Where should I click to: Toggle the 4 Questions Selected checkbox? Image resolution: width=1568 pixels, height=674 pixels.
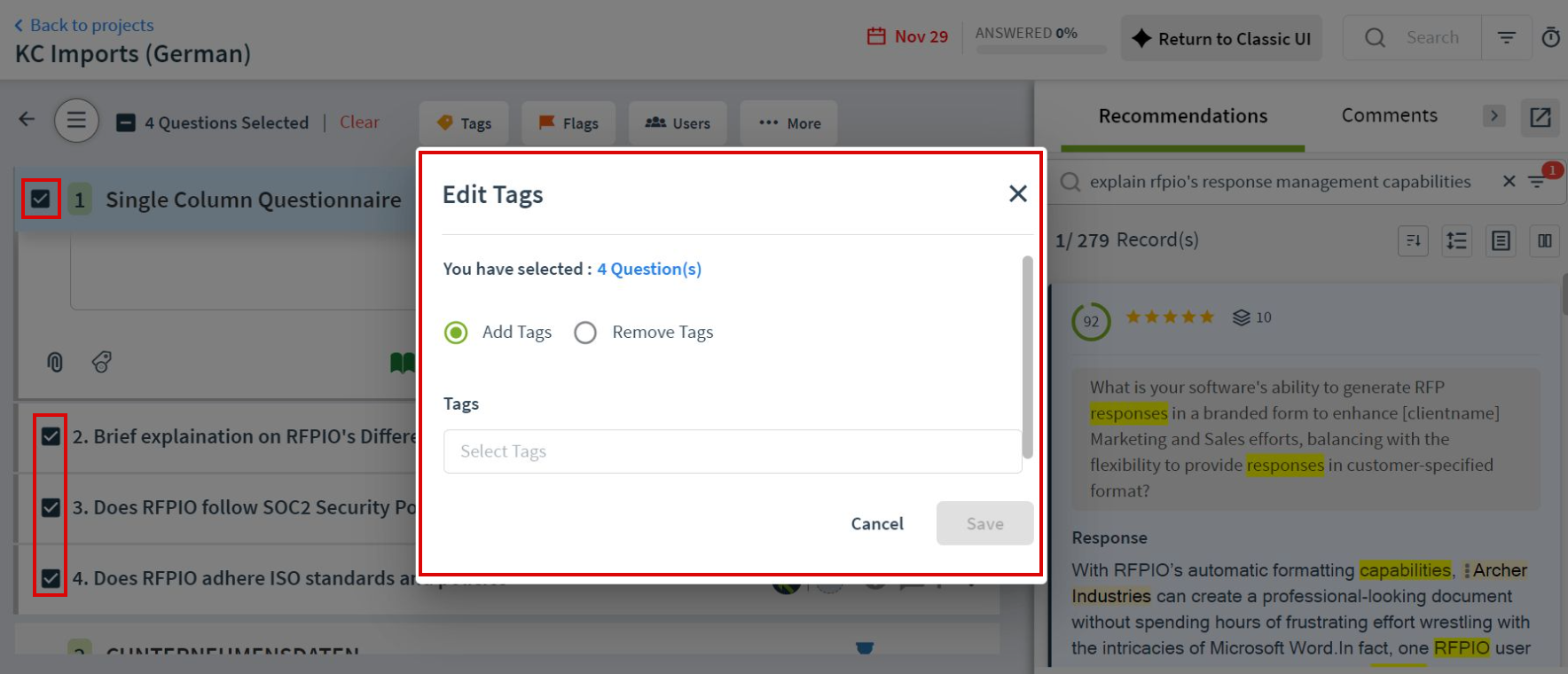[126, 122]
